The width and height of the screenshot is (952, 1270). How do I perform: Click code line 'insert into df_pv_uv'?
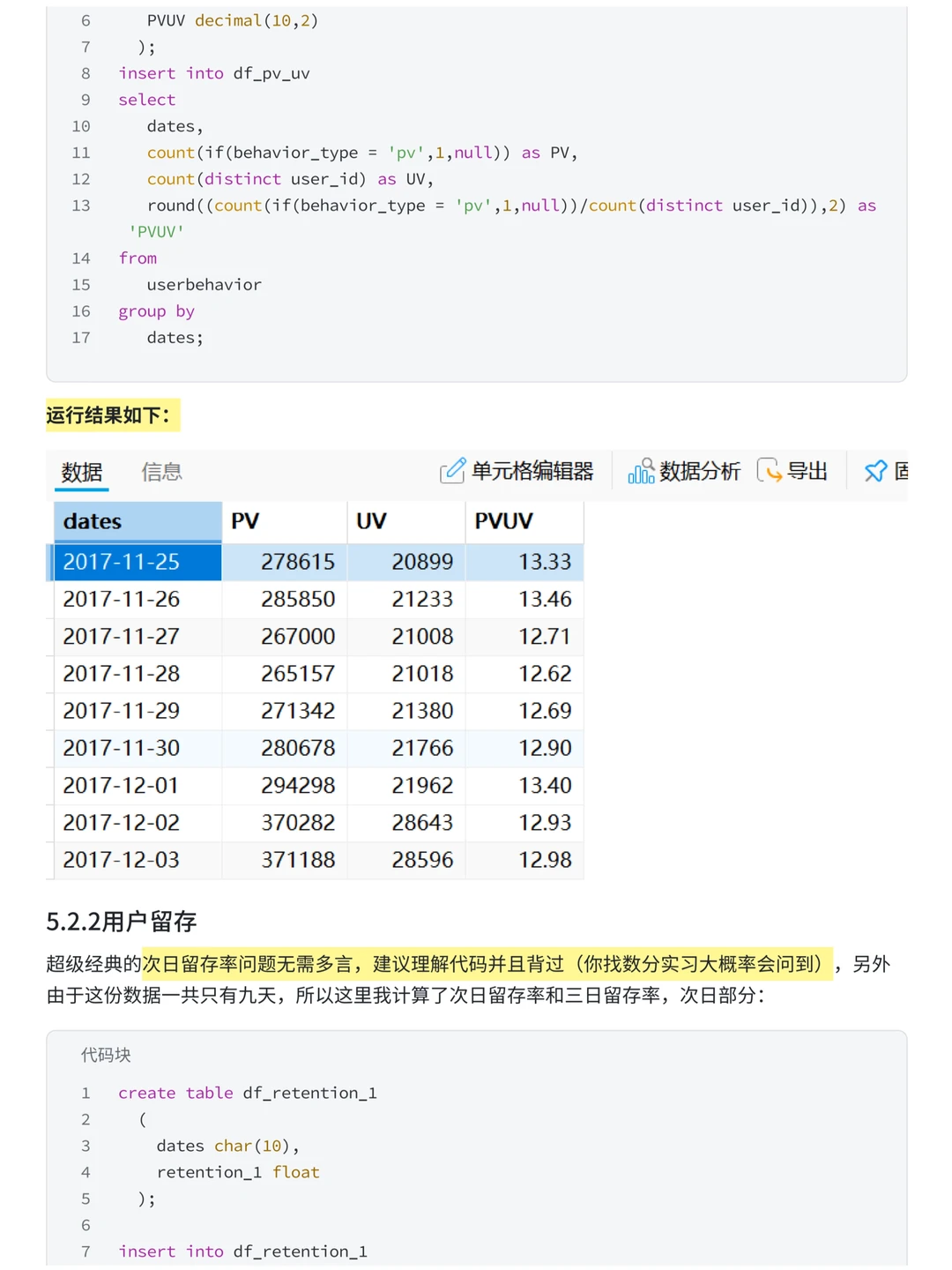214,73
